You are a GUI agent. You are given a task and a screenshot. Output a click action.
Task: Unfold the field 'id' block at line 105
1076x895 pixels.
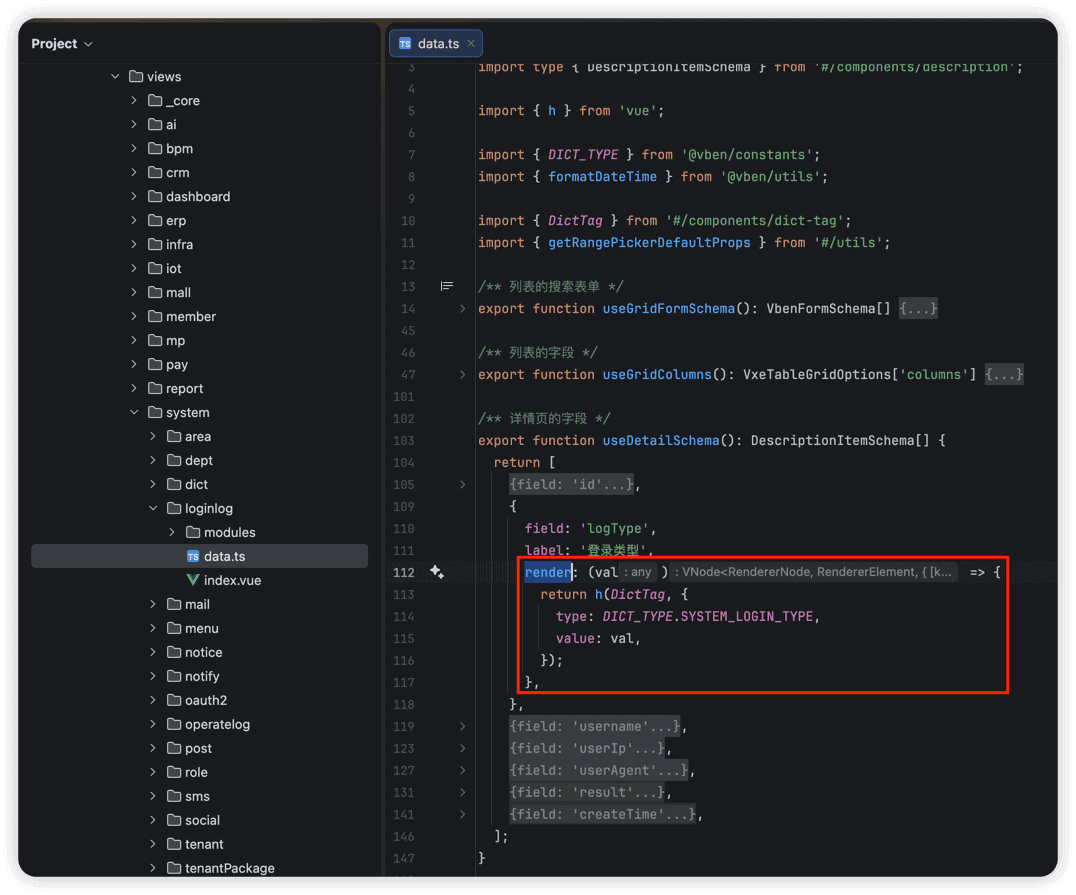[463, 485]
